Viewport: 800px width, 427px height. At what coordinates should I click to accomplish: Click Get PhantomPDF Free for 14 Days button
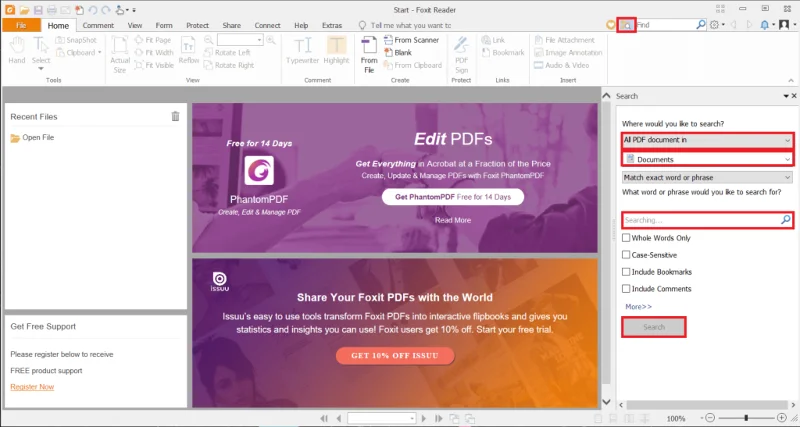[x=453, y=197]
